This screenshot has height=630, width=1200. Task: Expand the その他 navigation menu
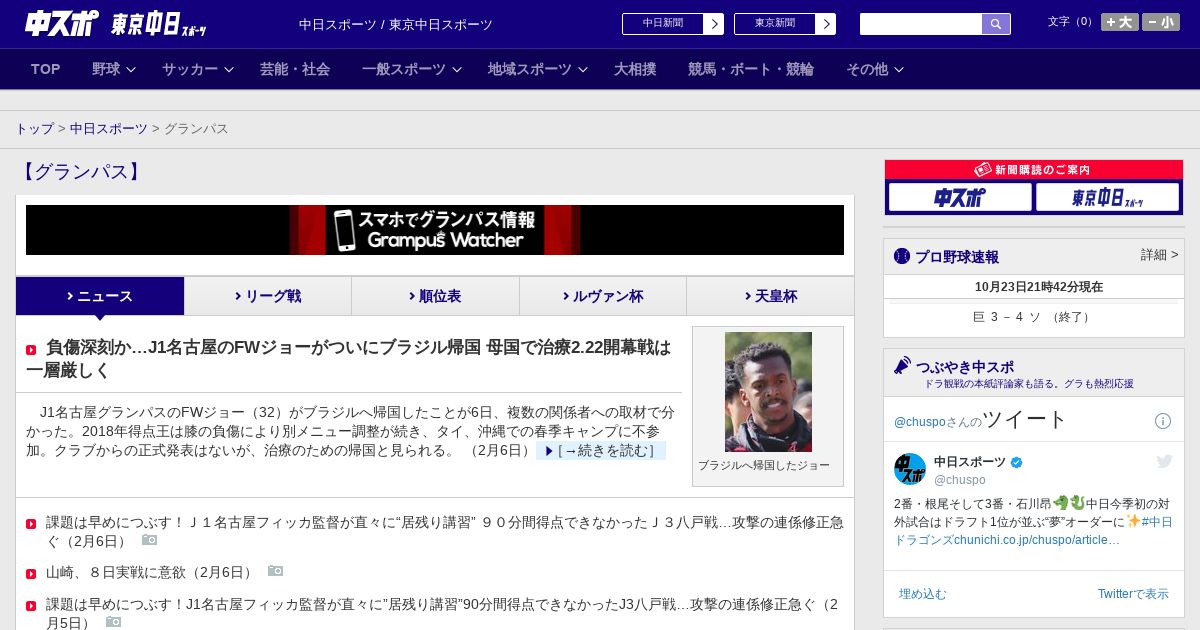point(875,69)
